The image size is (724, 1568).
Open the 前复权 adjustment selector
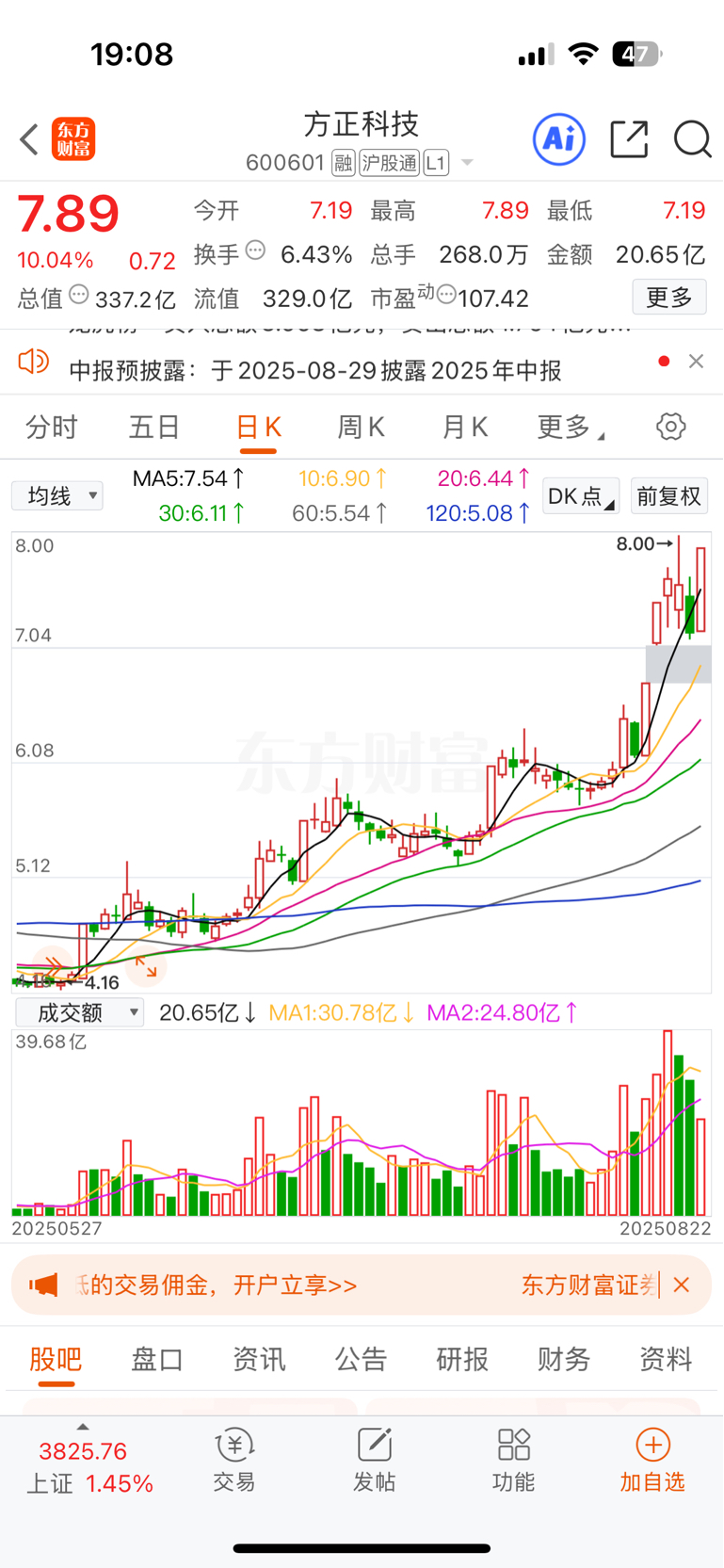pyautogui.click(x=669, y=495)
